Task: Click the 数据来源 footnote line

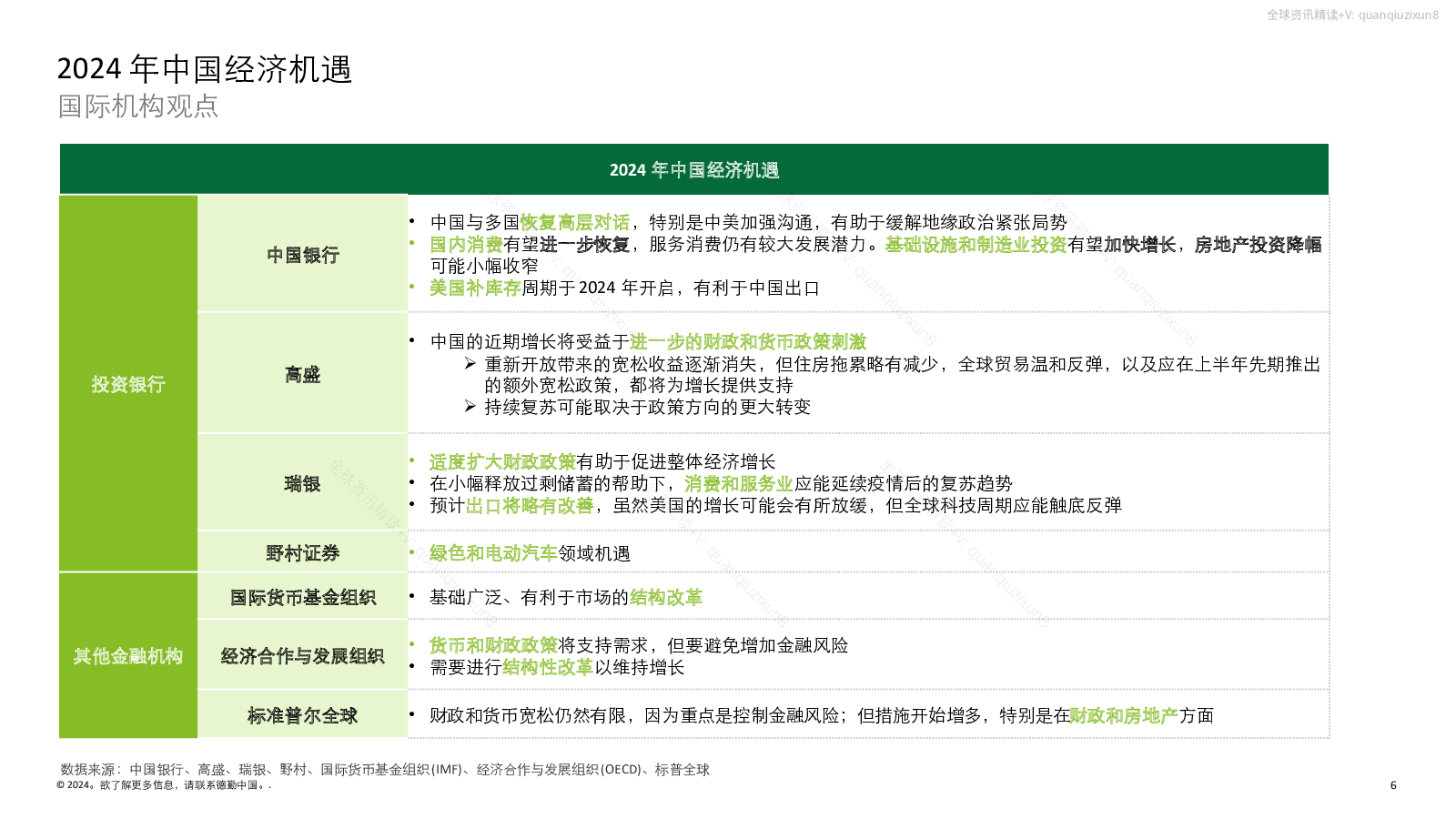Action: (x=385, y=770)
